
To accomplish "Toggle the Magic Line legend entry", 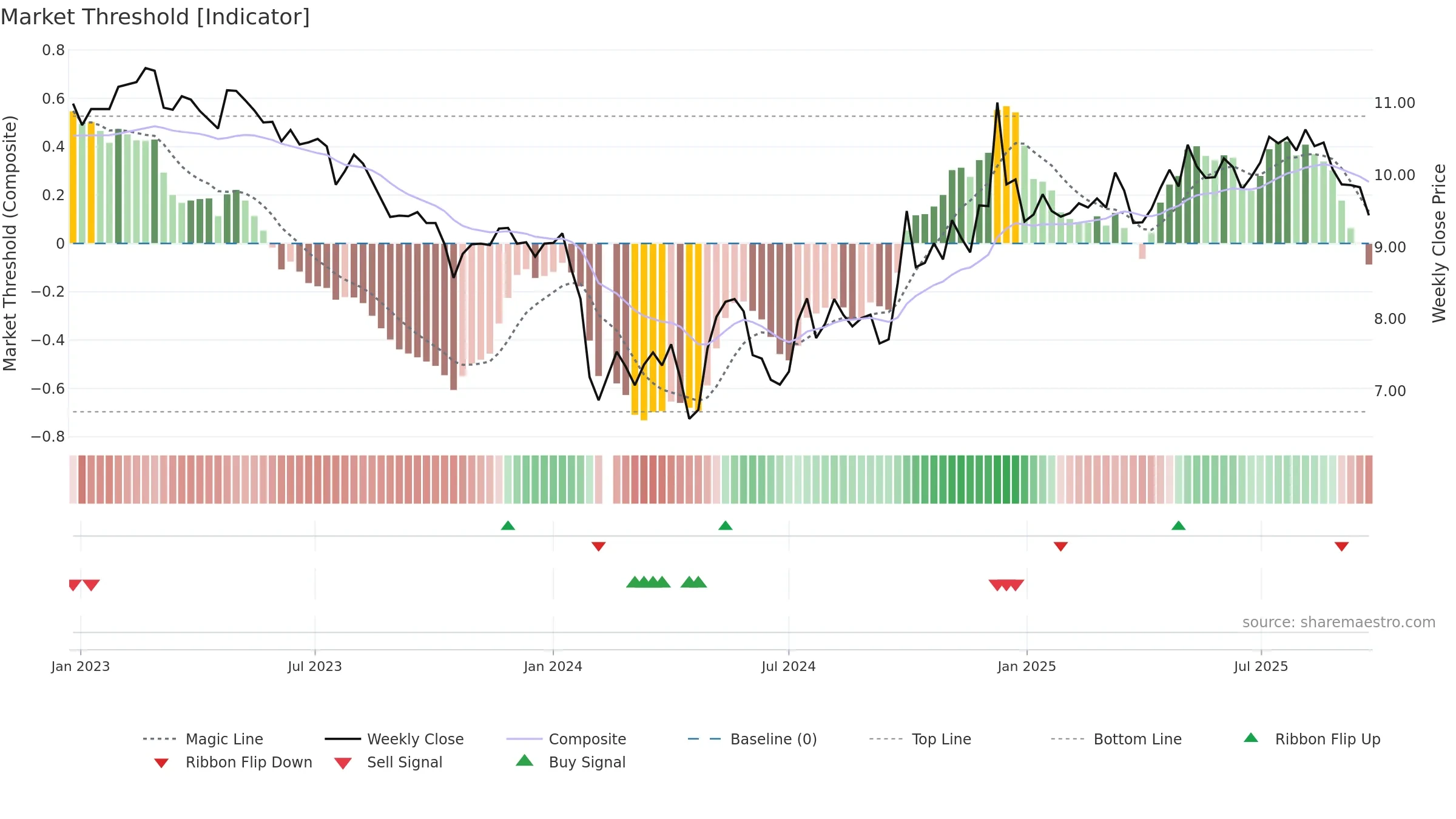I will [203, 739].
